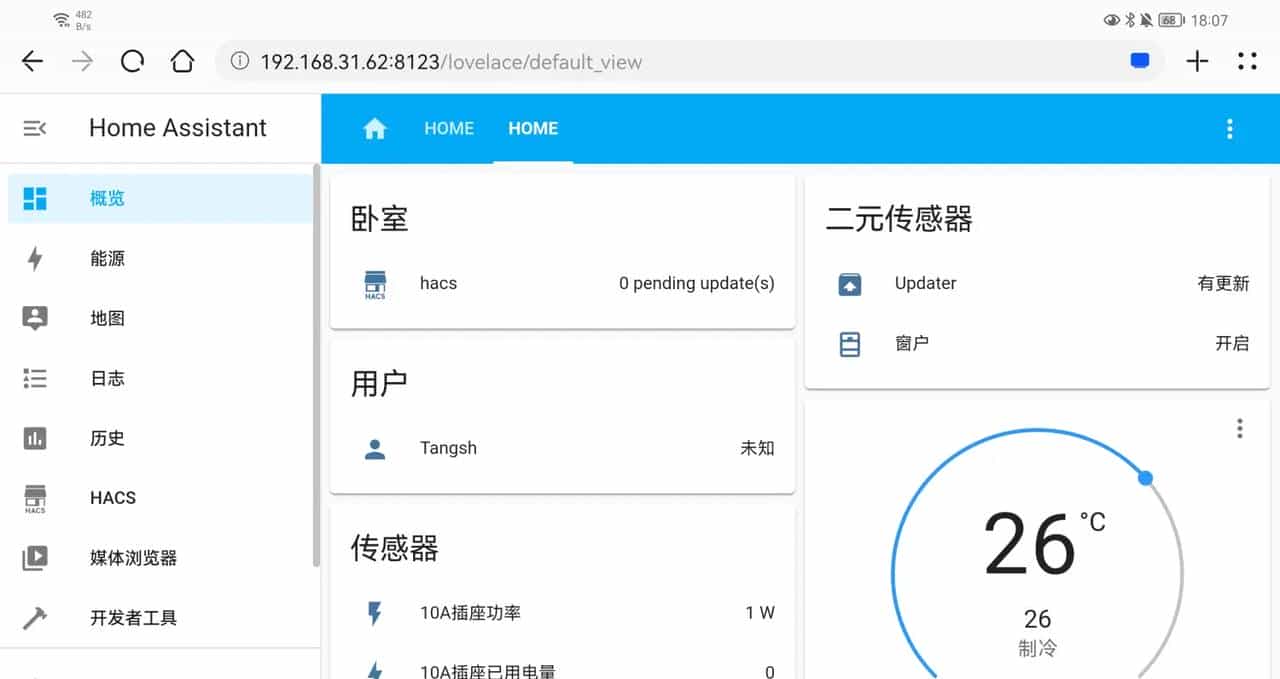Collapse the Home Assistant sidebar

click(x=34, y=128)
